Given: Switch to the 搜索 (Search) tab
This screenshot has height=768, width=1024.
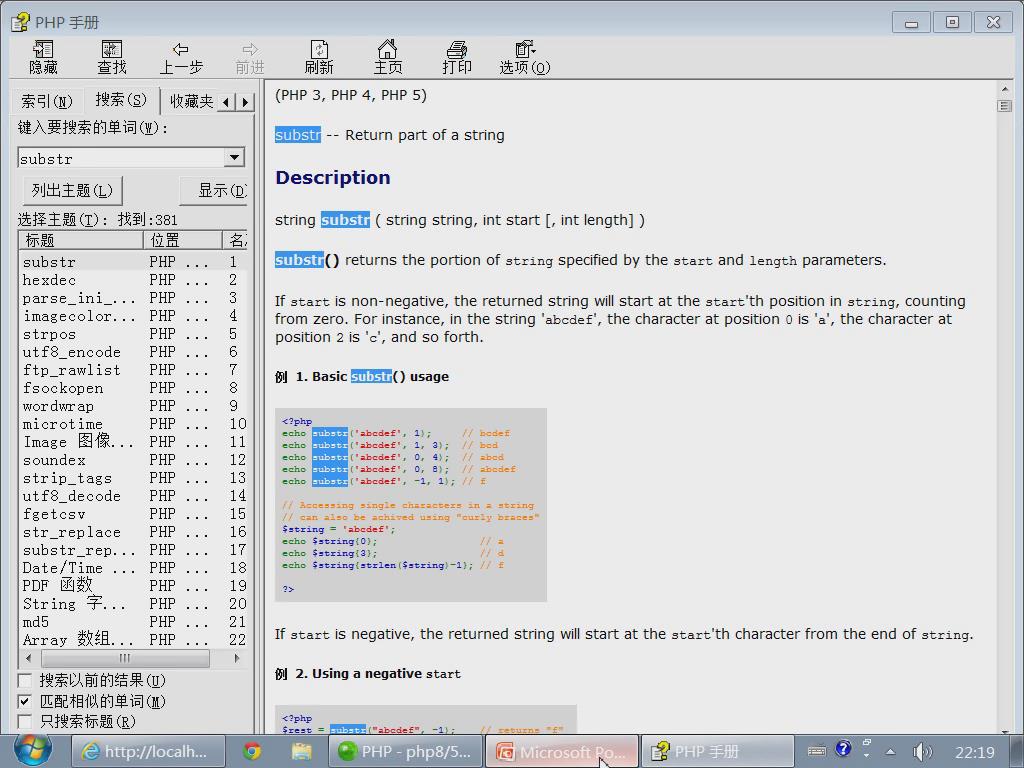Looking at the screenshot, I should (121, 99).
